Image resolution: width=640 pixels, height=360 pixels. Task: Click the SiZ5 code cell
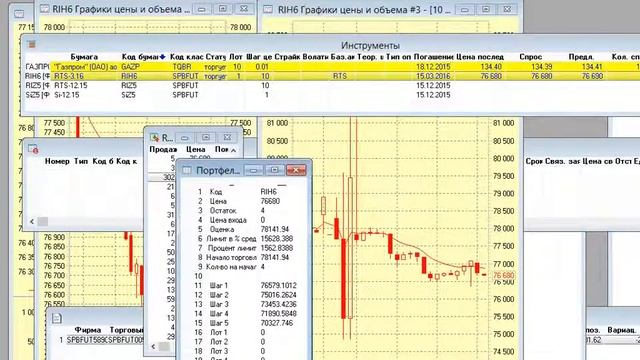128,95
